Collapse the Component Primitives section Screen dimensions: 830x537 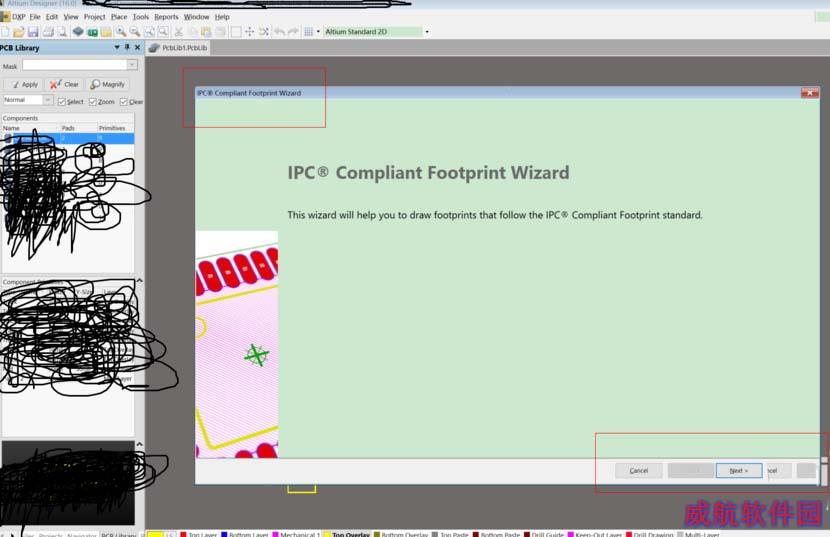coord(139,280)
